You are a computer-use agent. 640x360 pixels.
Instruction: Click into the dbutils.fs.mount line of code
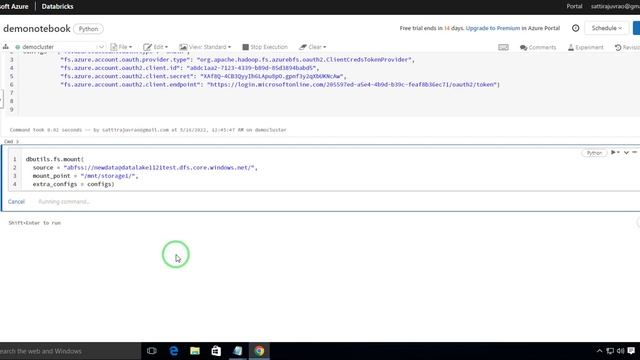(55, 159)
